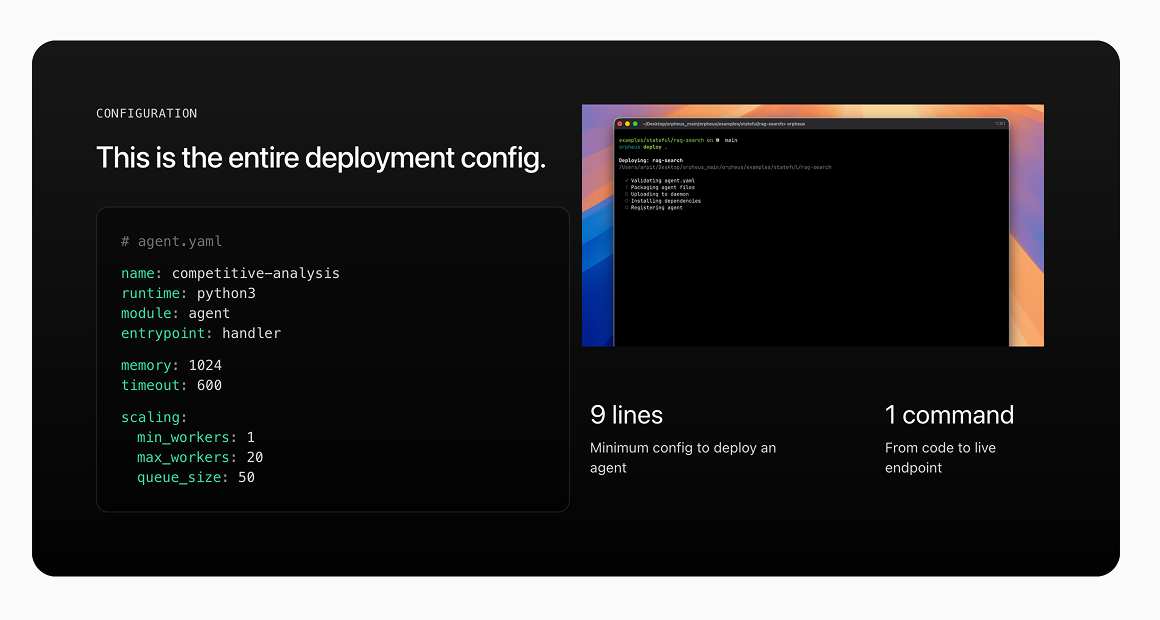The width and height of the screenshot is (1160, 620).
Task: Click "Minimum config to deploy an agent" text
Action: click(683, 457)
